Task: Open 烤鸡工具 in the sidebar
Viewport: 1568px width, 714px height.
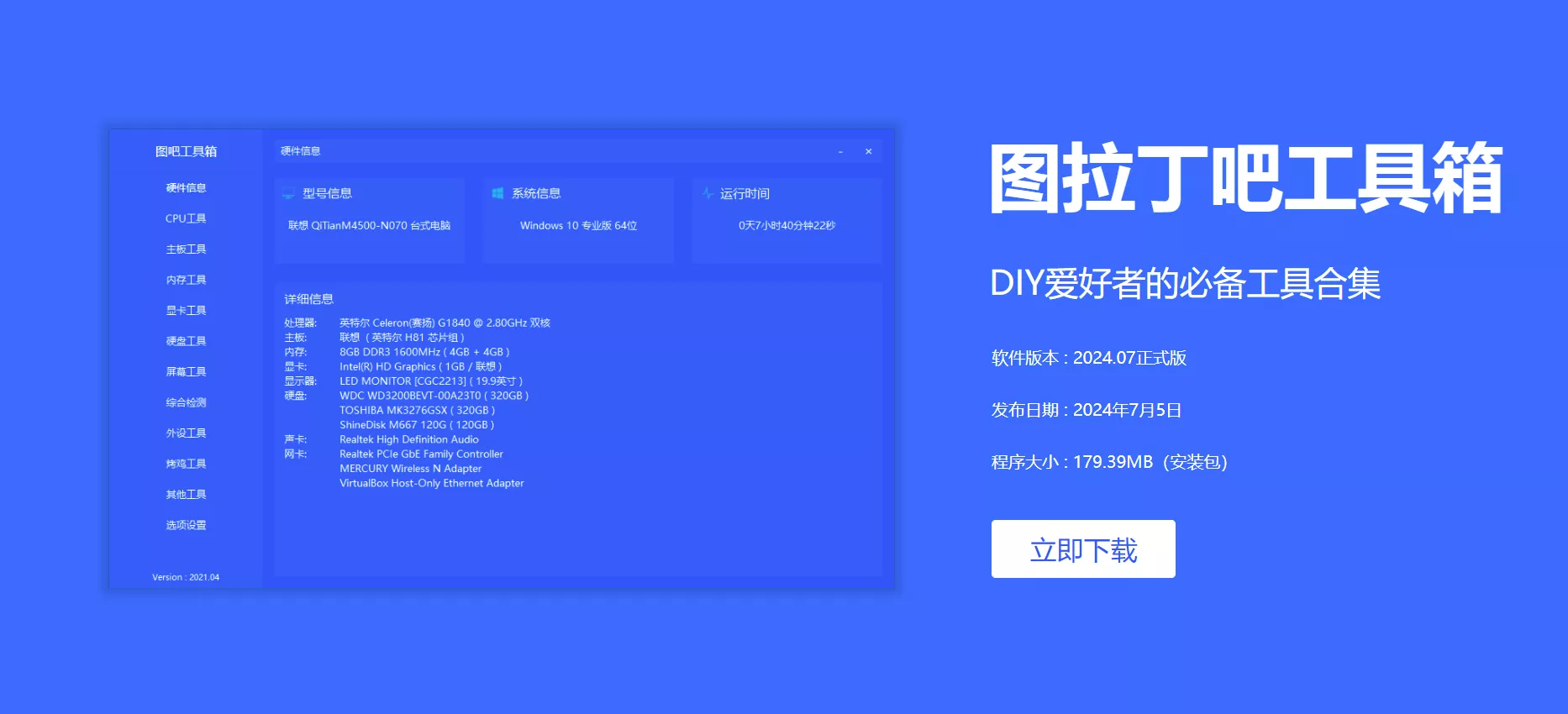Action: point(186,464)
